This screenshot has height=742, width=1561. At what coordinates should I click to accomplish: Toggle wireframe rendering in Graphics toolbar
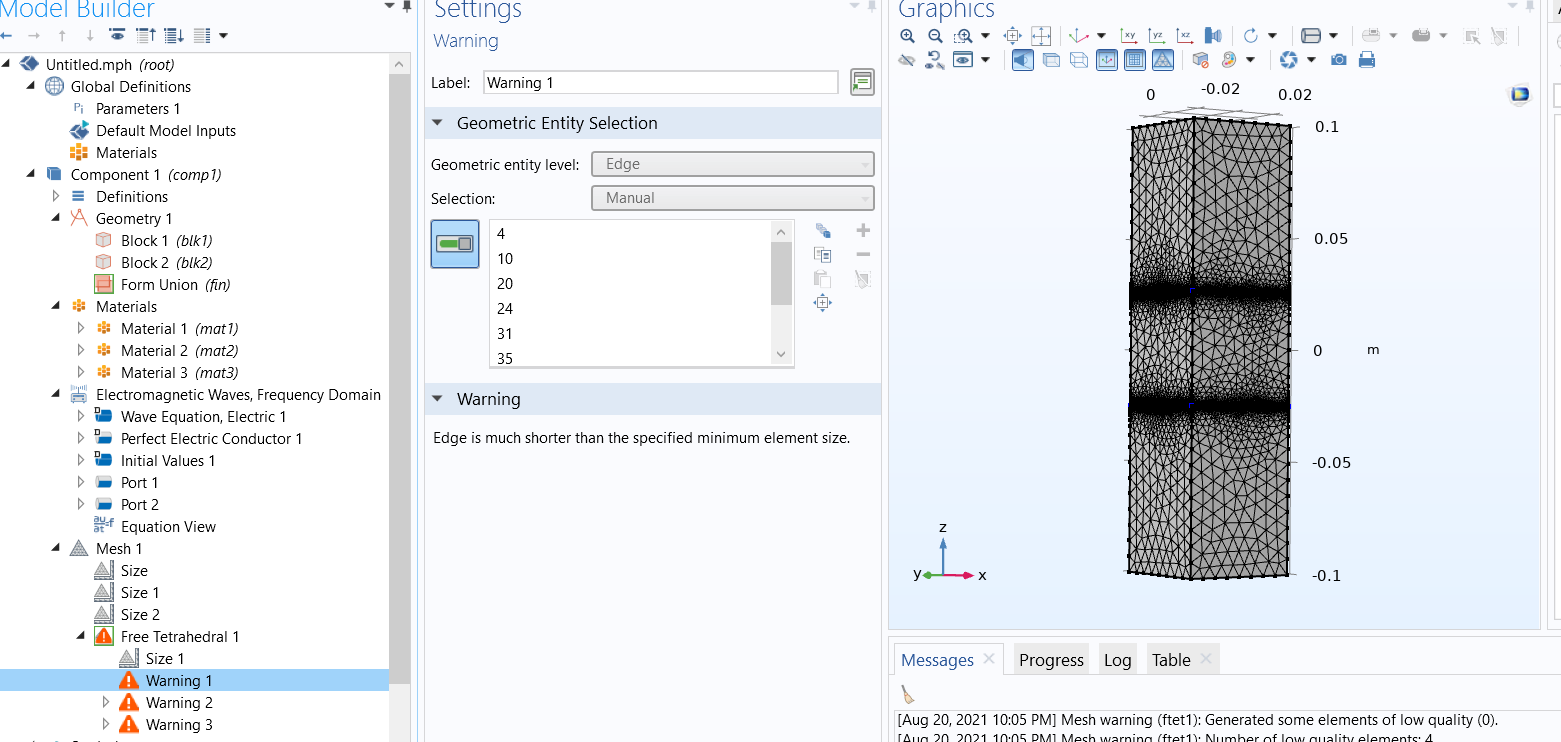(1079, 60)
